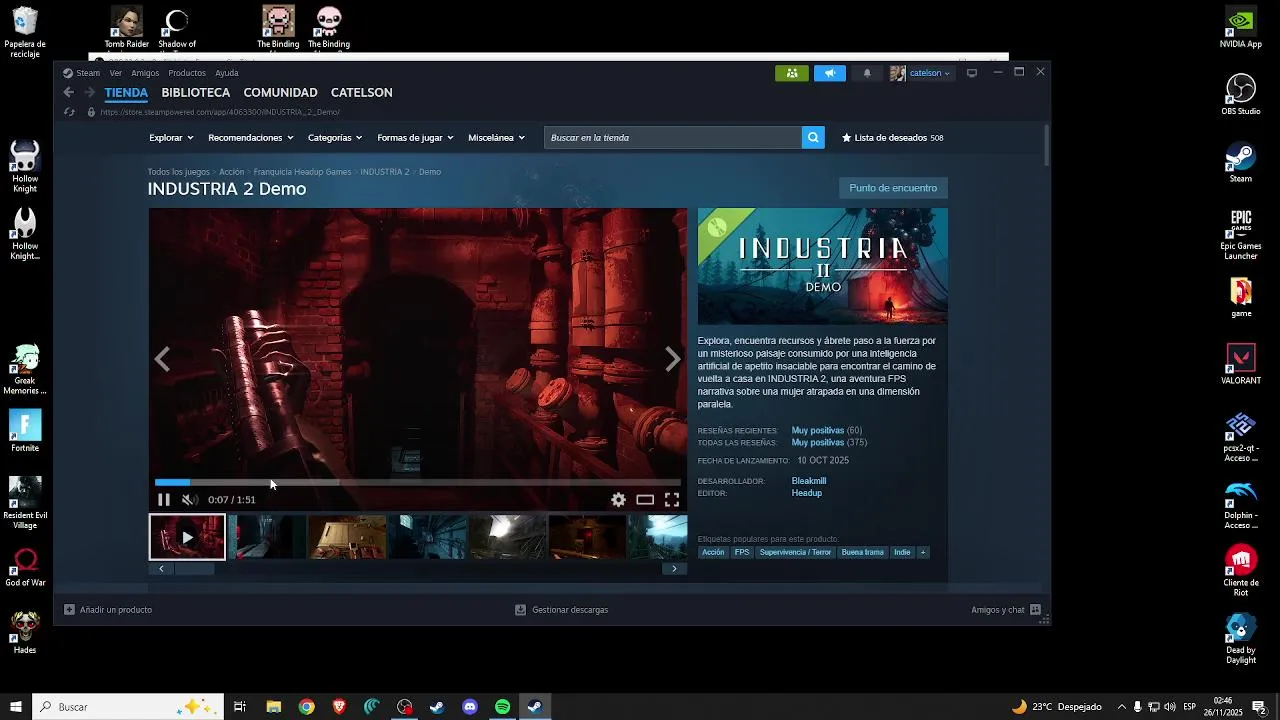Reload the store page
The width and height of the screenshot is (1280, 720).
pyautogui.click(x=69, y=112)
